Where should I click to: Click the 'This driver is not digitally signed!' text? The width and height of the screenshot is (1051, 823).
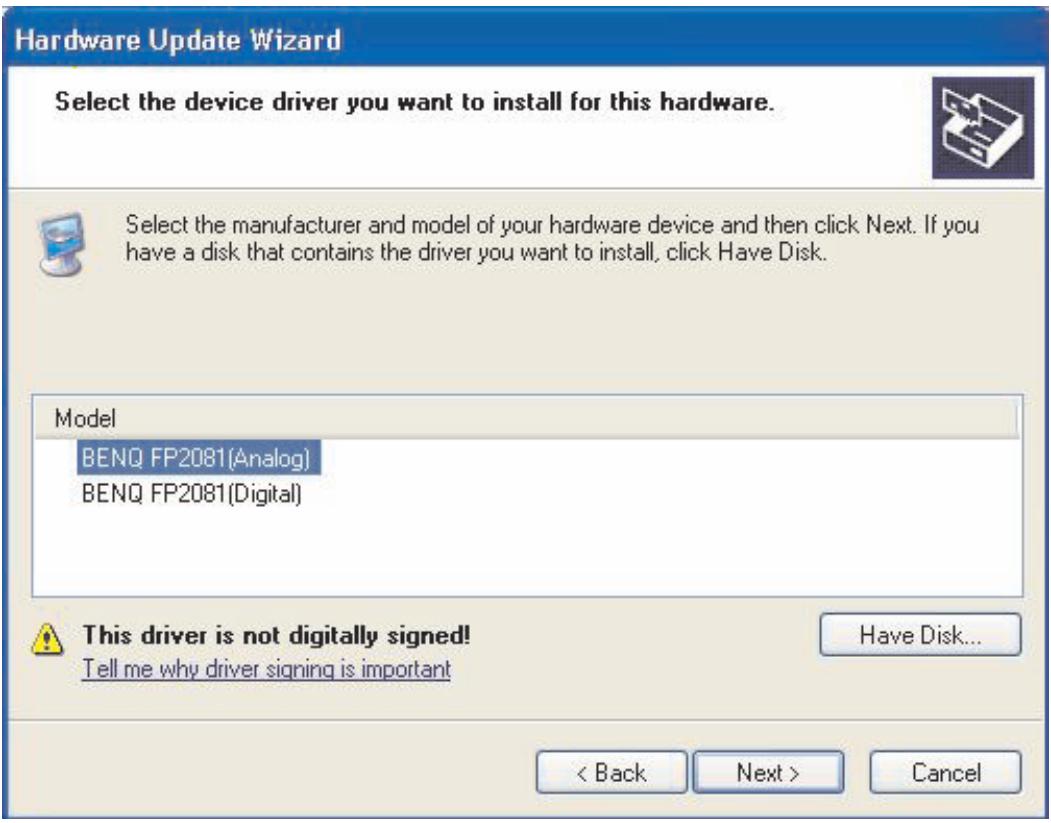pyautogui.click(x=276, y=635)
